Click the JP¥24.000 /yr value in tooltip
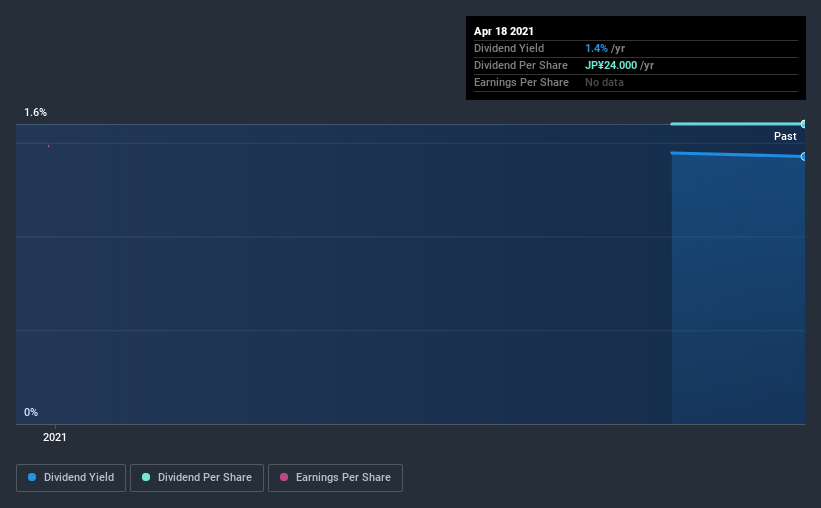821x508 pixels. [x=619, y=65]
